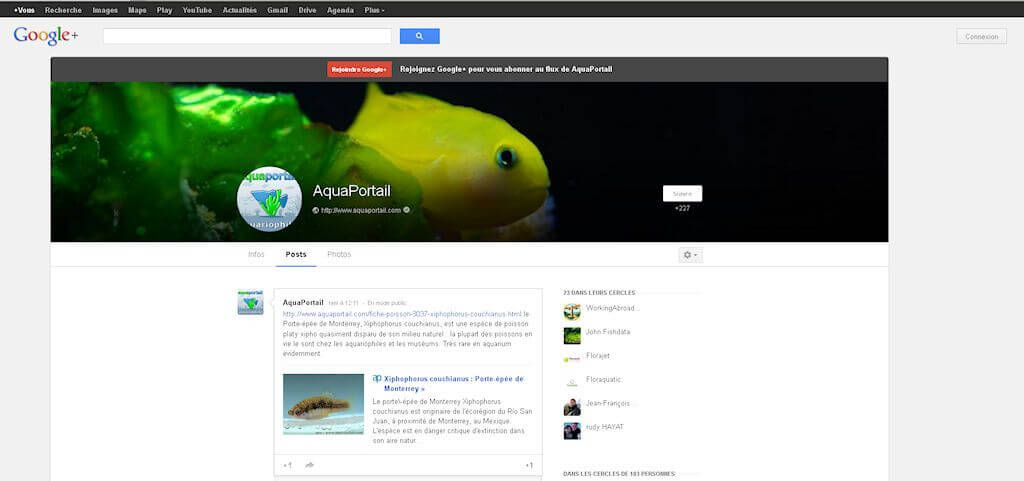The image size is (1024, 481).
Task: Open the Jean-François profile name
Action: pos(609,403)
